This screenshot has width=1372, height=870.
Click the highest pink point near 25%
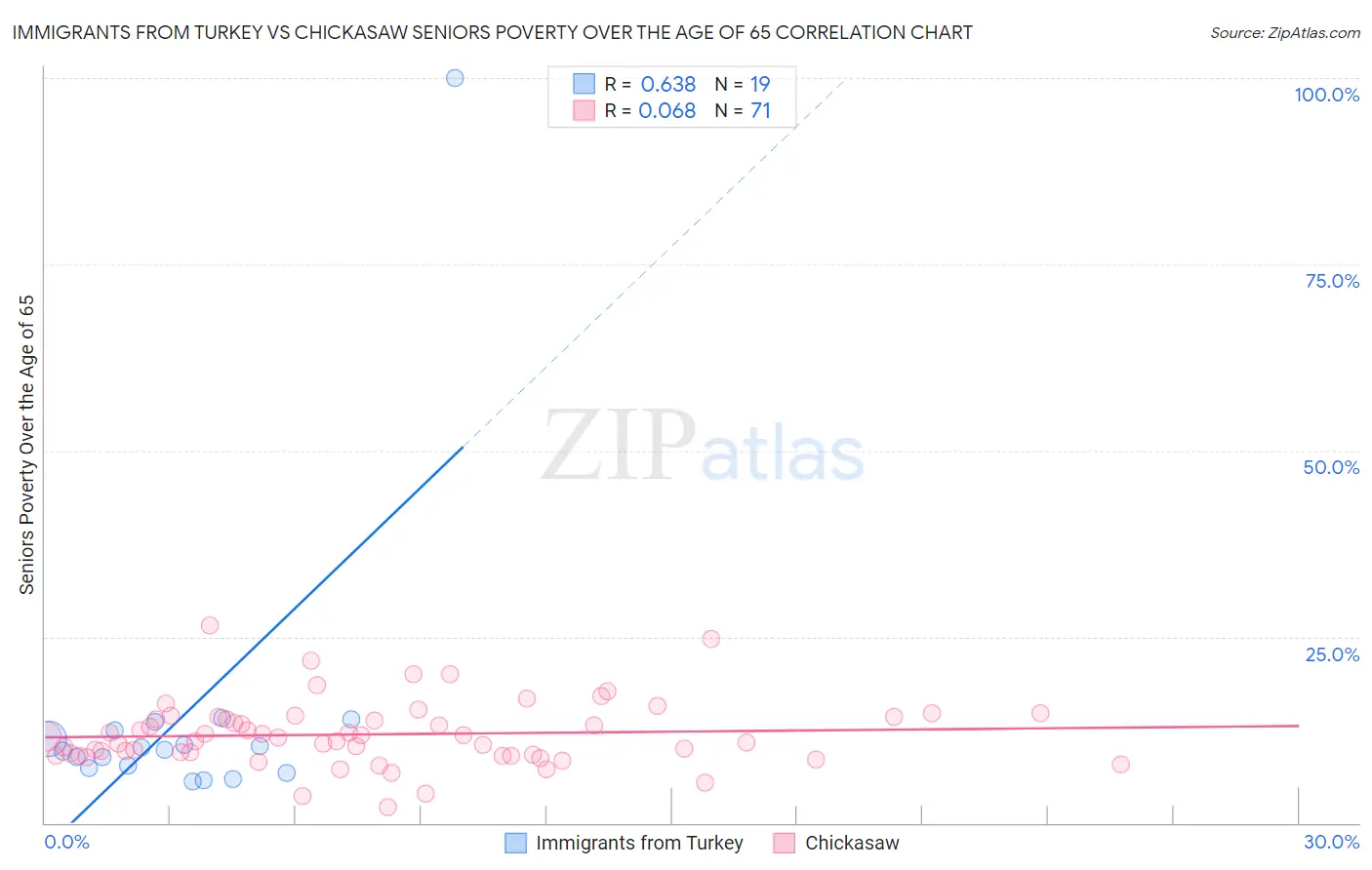point(210,625)
